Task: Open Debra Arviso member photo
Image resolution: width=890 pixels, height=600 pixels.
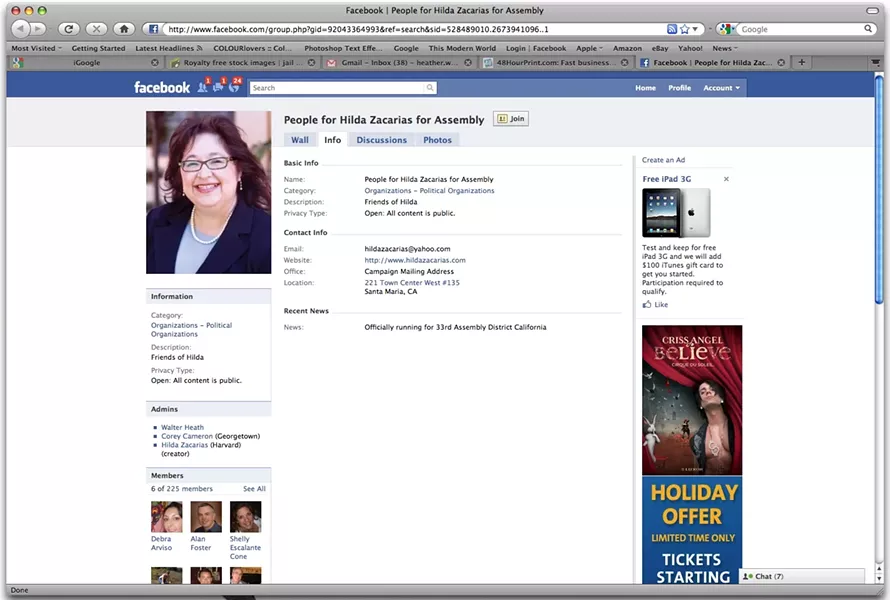Action: coord(166,517)
